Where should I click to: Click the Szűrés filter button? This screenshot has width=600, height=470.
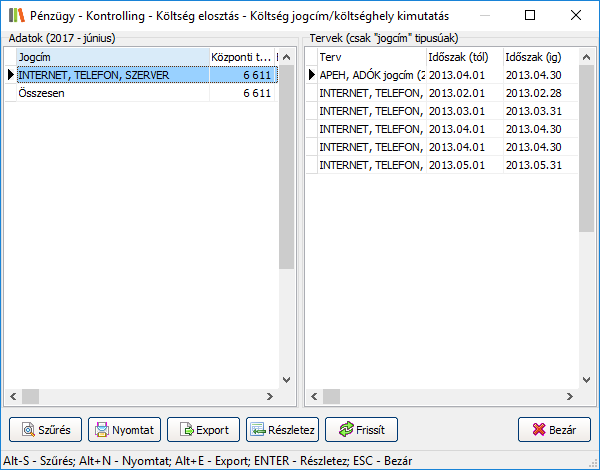45,430
